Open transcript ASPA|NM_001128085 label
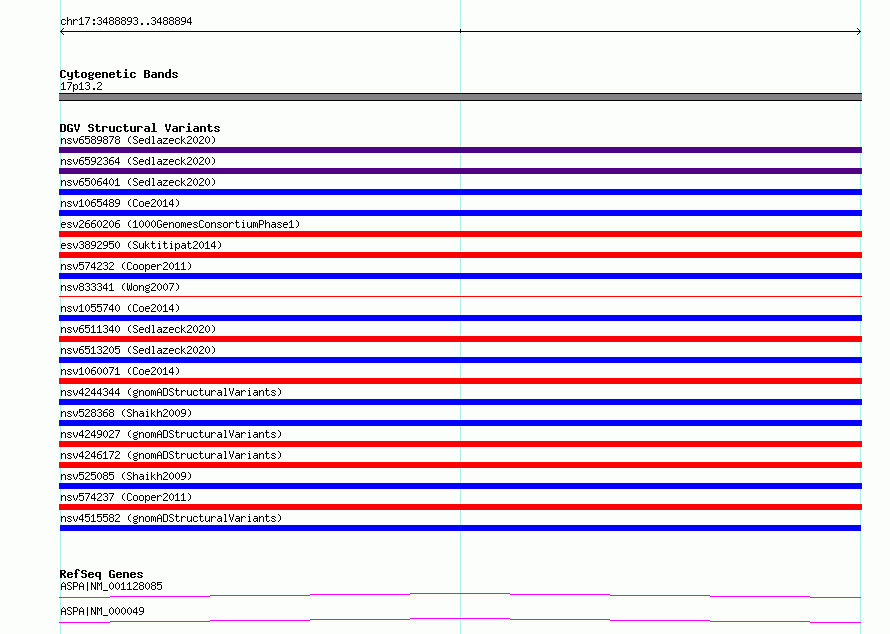Screen dimensions: 890x634 pyautogui.click(x=111, y=586)
